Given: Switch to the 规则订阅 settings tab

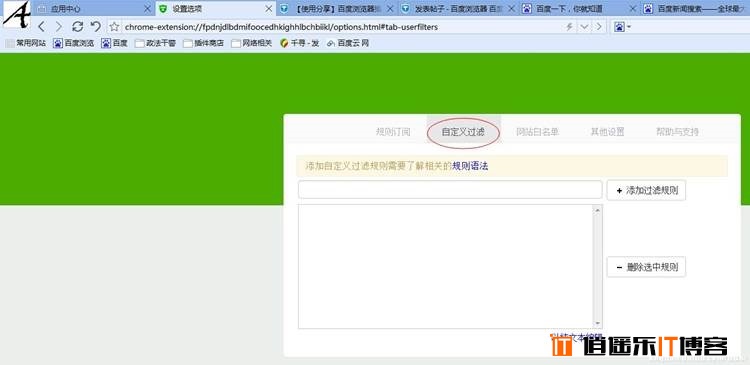Looking at the screenshot, I should point(393,132).
